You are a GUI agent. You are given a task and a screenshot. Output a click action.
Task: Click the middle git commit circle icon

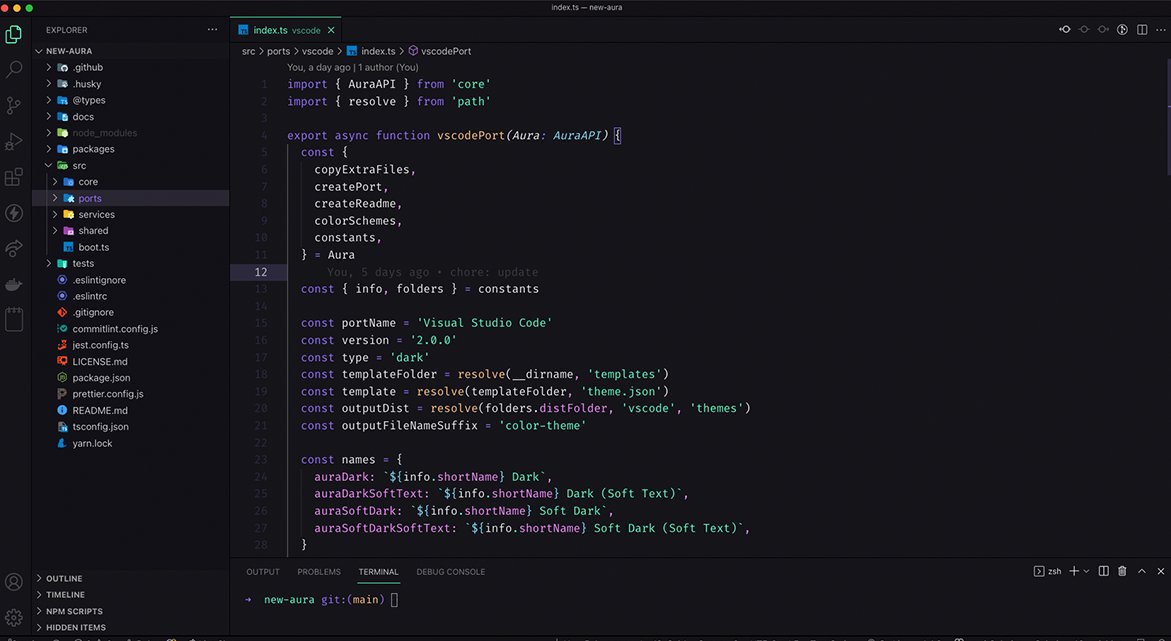1084,30
